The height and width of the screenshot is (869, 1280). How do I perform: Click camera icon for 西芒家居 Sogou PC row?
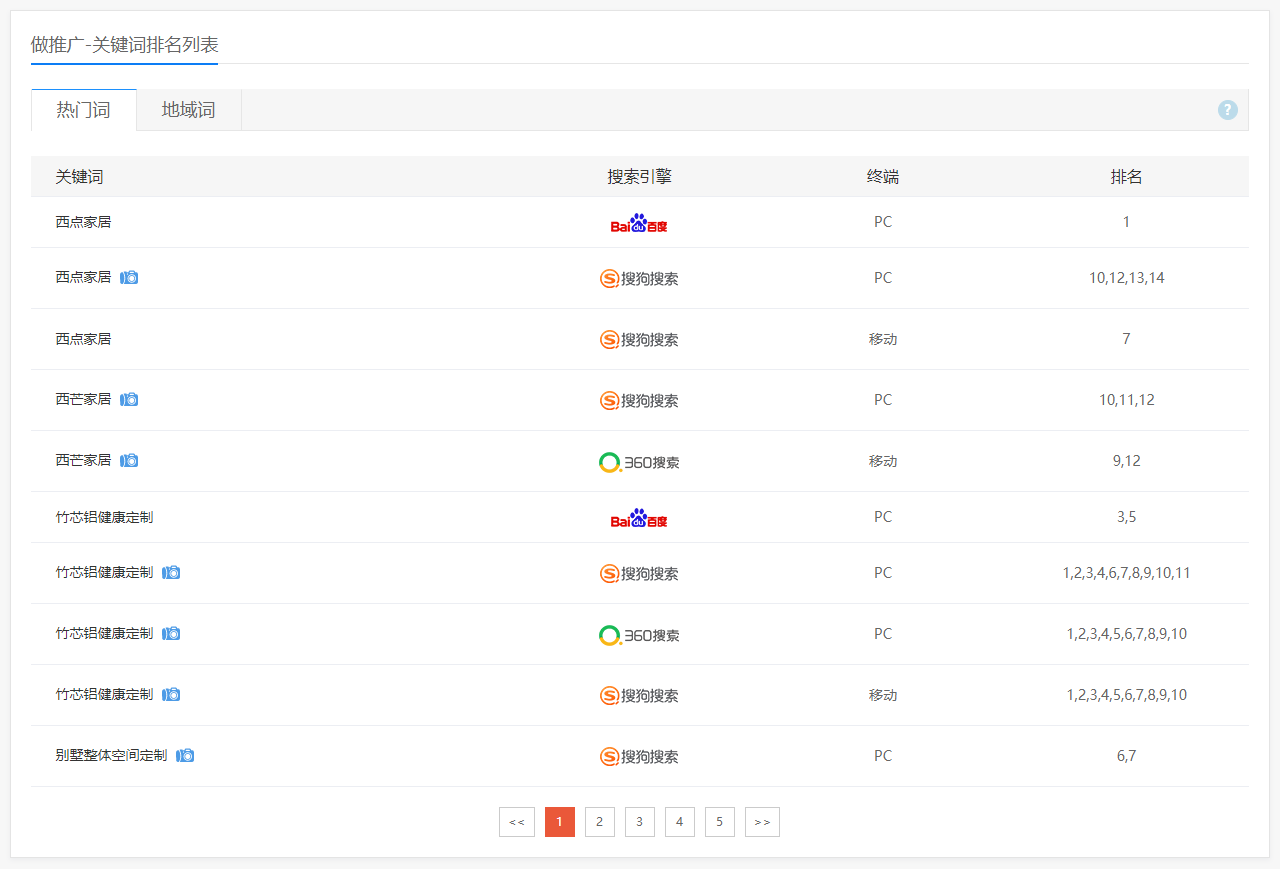click(129, 399)
